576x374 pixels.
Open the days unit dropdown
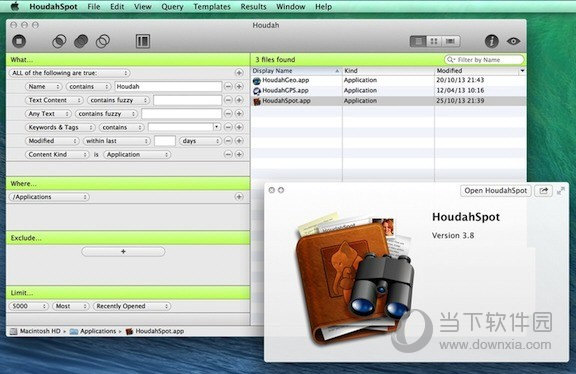pyautogui.click(x=200, y=141)
